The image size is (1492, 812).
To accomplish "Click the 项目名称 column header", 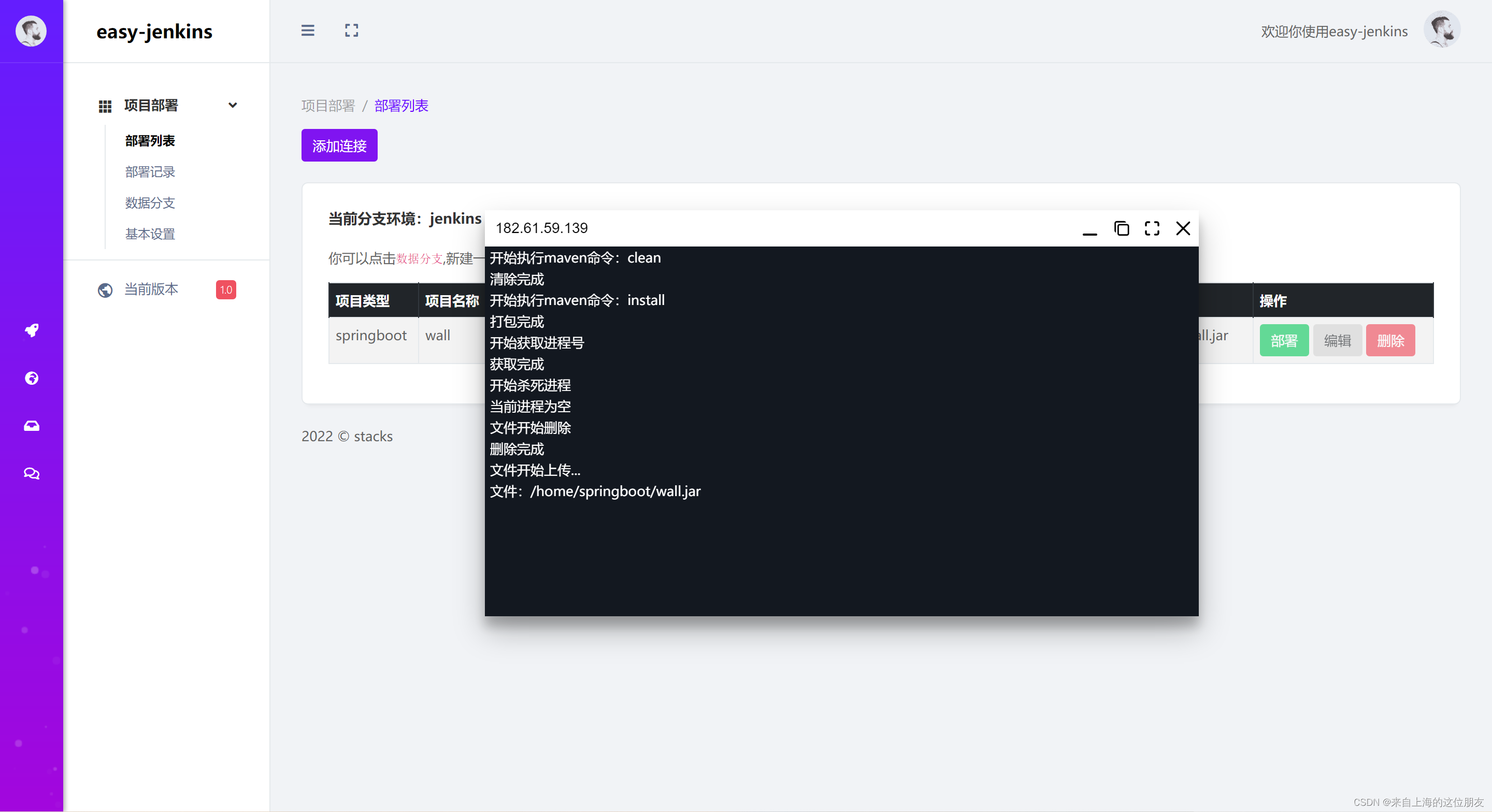I will click(452, 300).
